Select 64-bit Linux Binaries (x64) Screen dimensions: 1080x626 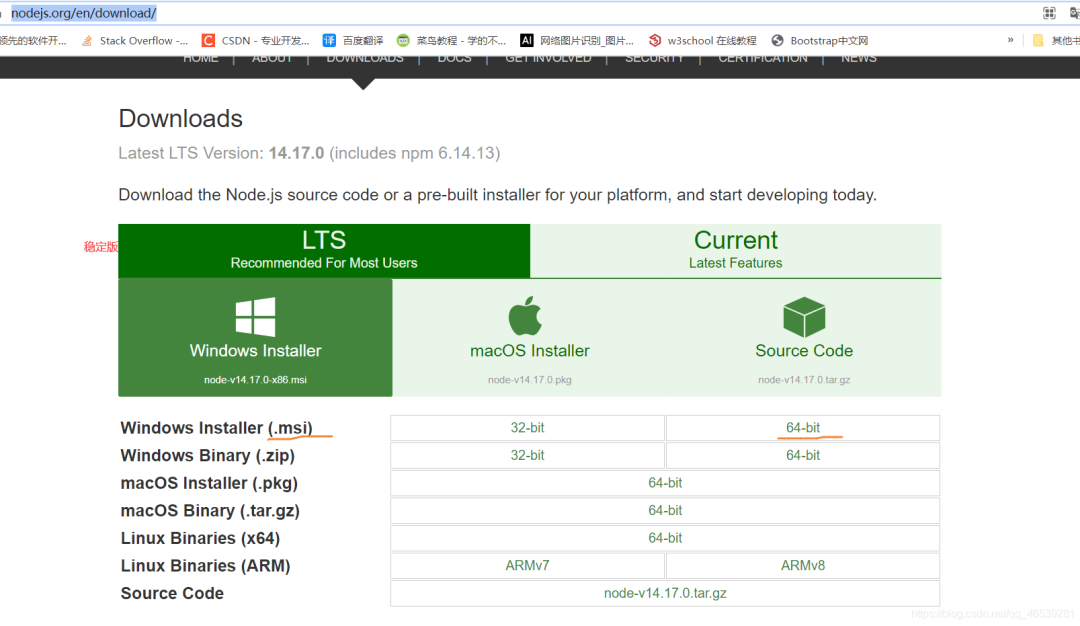(x=665, y=538)
